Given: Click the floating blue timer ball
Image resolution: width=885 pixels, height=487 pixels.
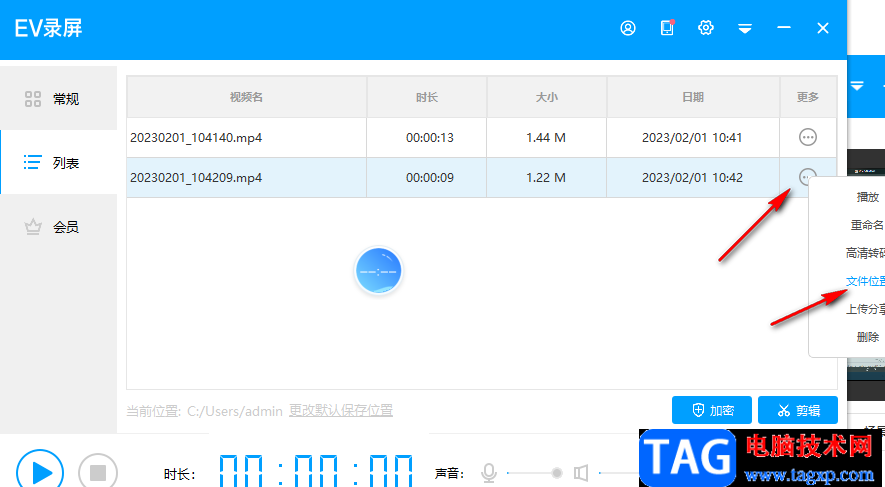Looking at the screenshot, I should pyautogui.click(x=378, y=271).
